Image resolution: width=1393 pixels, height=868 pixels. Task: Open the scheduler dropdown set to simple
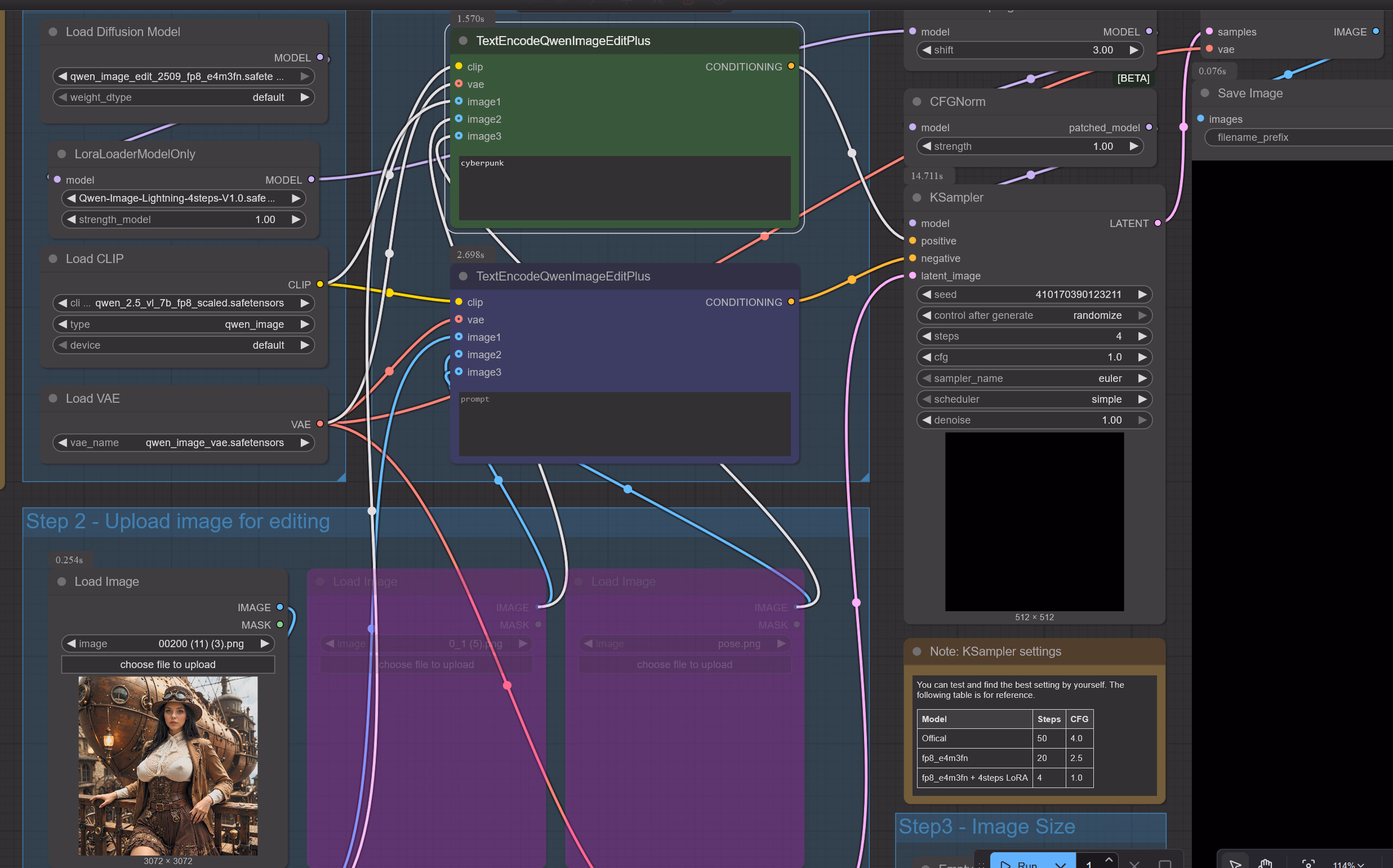point(1033,399)
